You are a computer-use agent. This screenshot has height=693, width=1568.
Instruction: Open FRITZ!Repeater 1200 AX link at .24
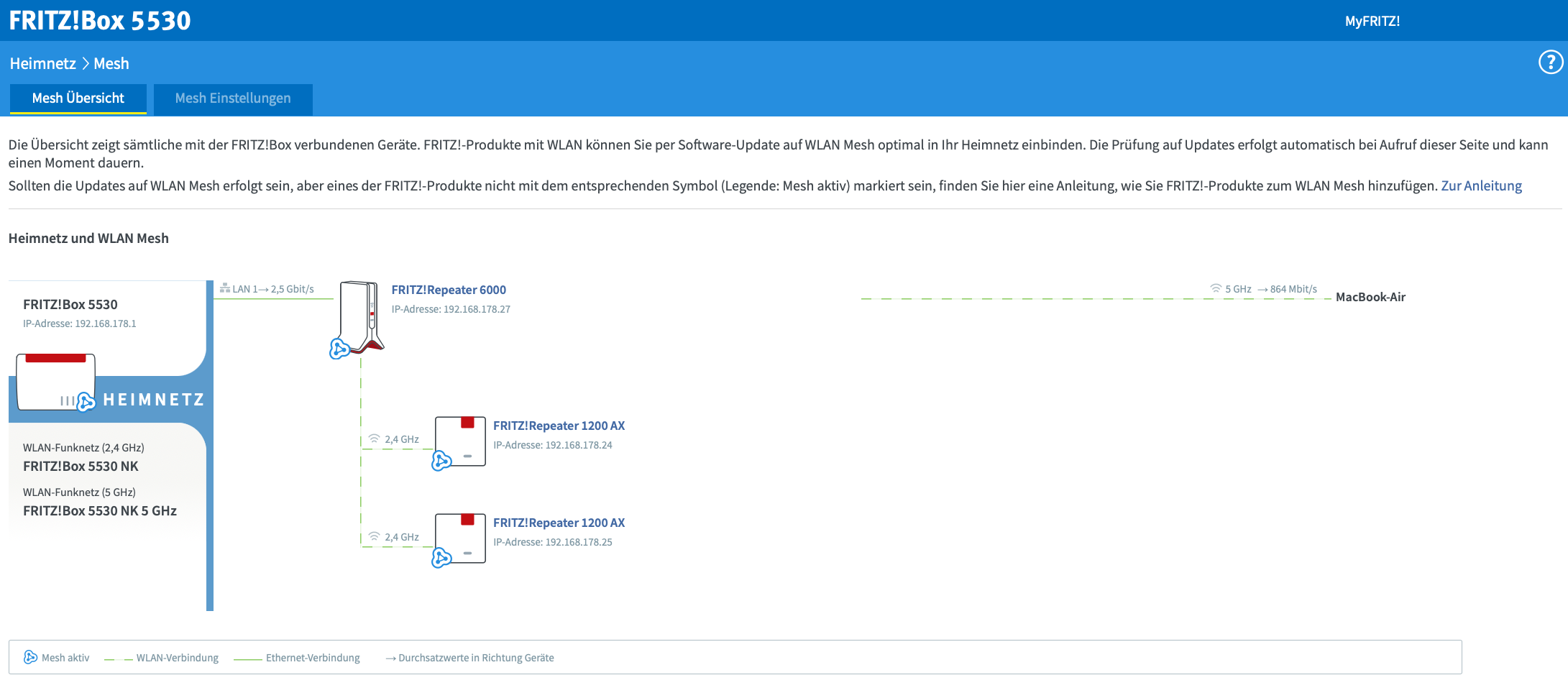[x=559, y=426]
